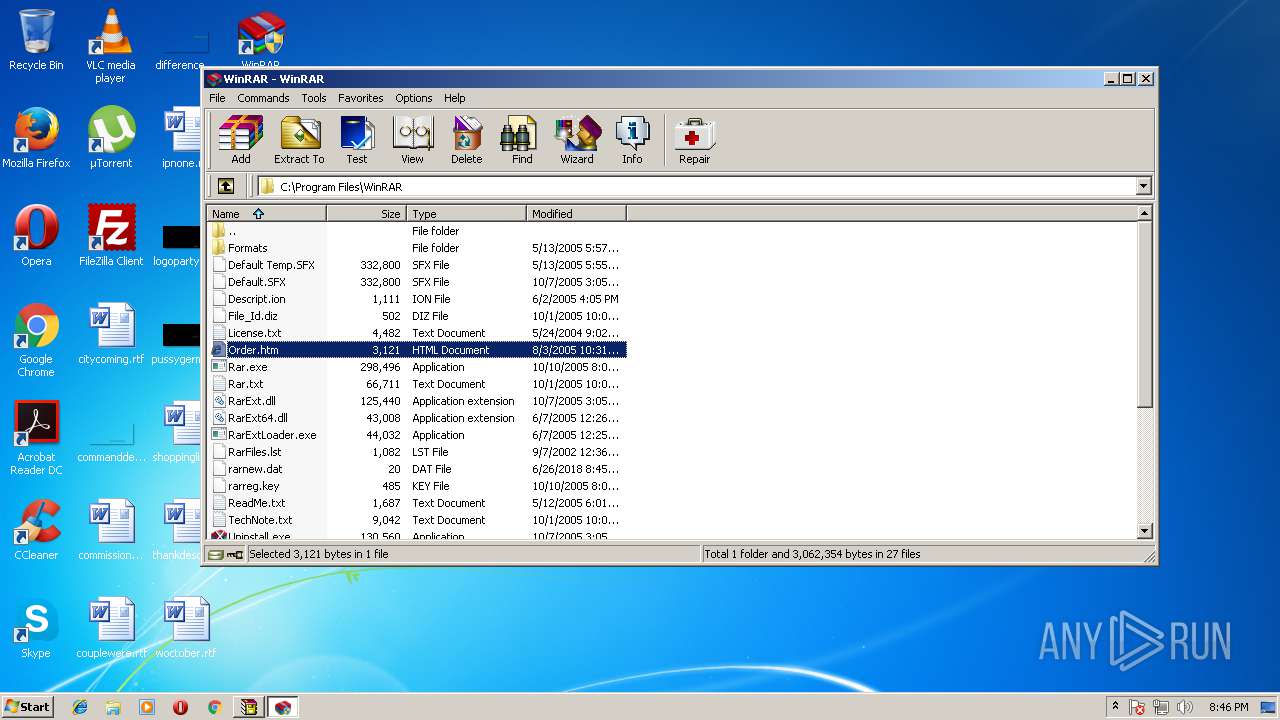
Task: Select rarreg.key file
Action: coord(417,486)
